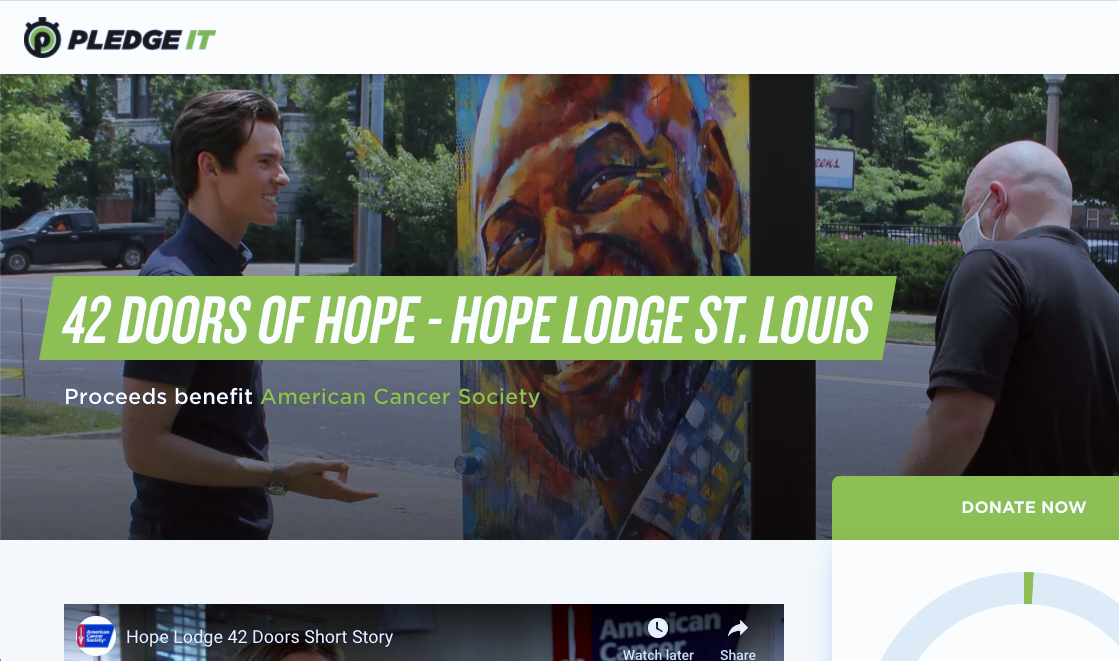The height and width of the screenshot is (661, 1119).
Task: Click the American Cancer Society channel avatar
Action: [x=96, y=635]
